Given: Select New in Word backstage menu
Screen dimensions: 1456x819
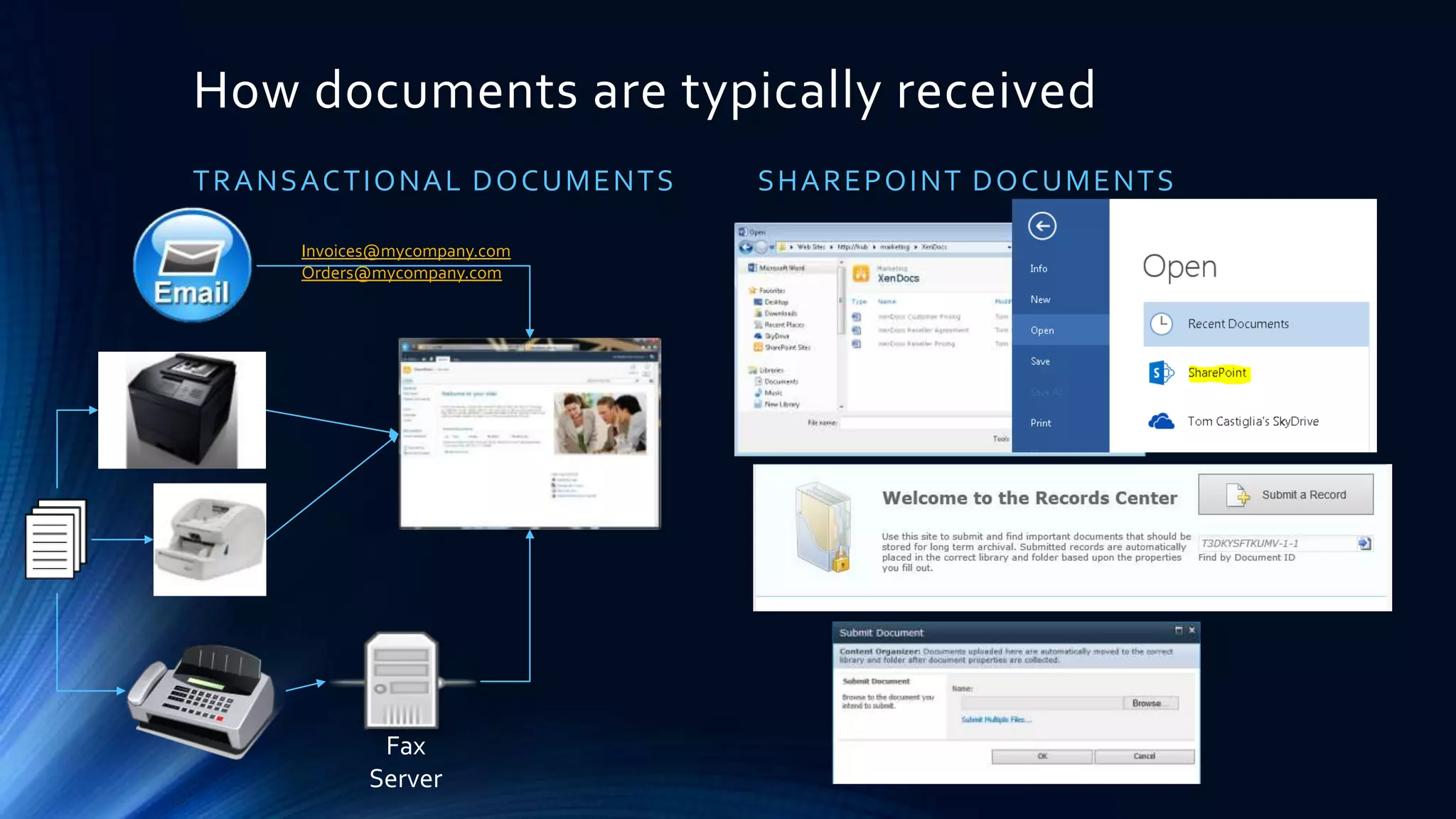Looking at the screenshot, I should click(1040, 299).
